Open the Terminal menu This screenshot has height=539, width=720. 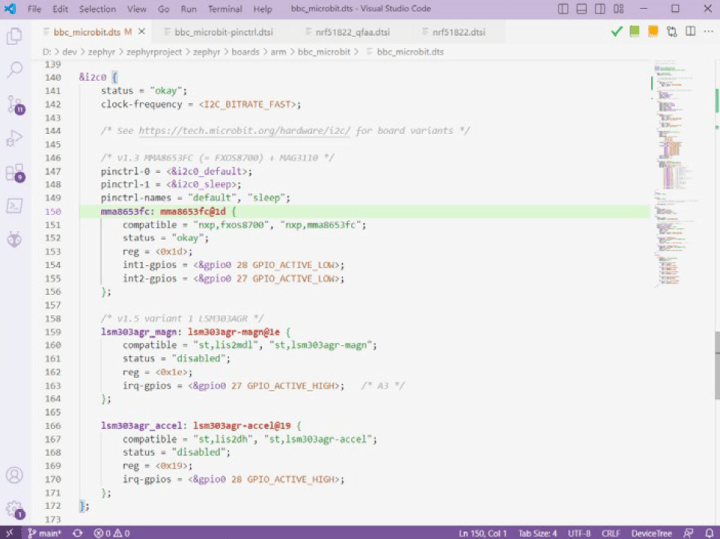[x=224, y=9]
